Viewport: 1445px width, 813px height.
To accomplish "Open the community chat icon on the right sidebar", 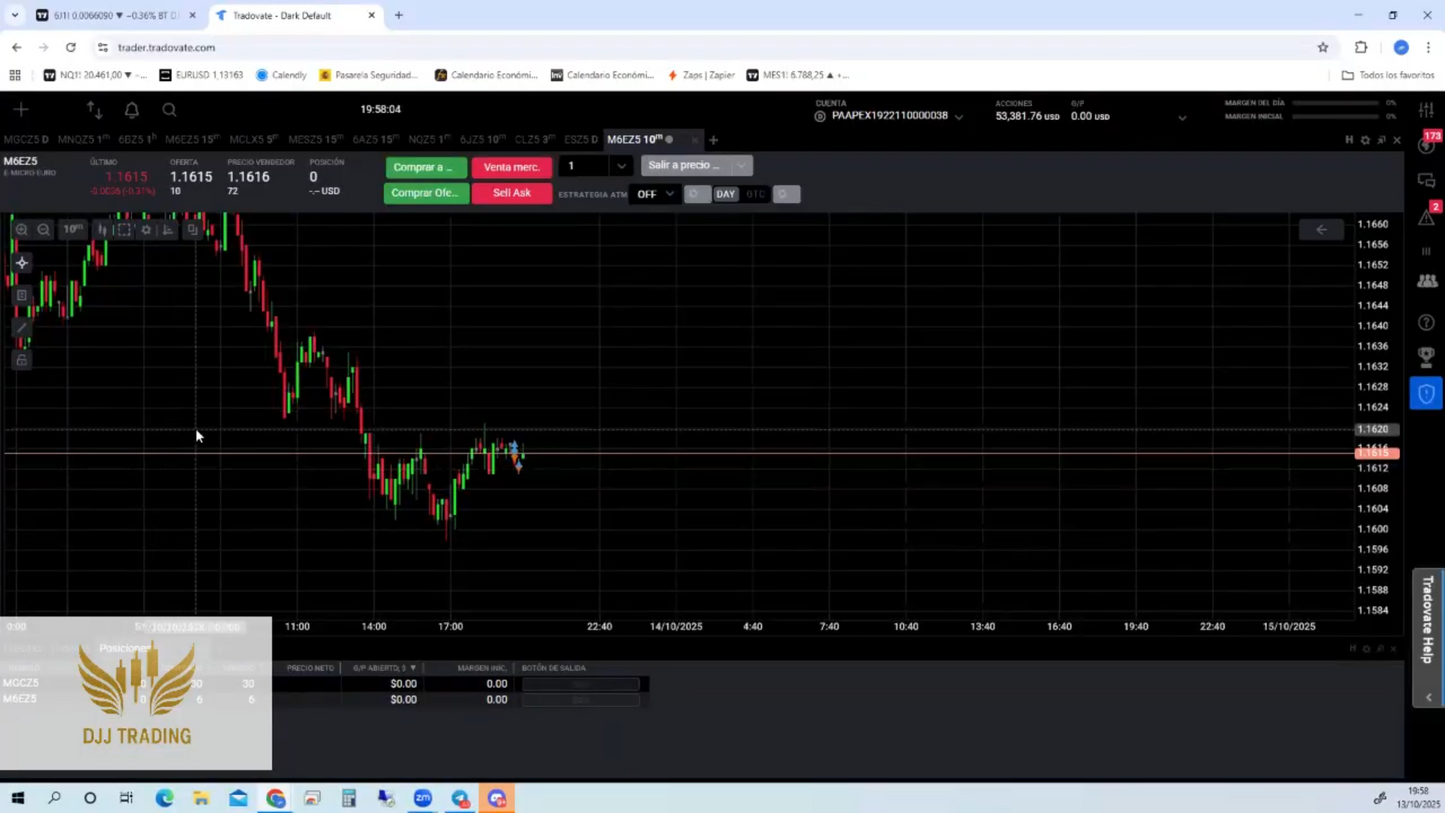I will (1427, 180).
